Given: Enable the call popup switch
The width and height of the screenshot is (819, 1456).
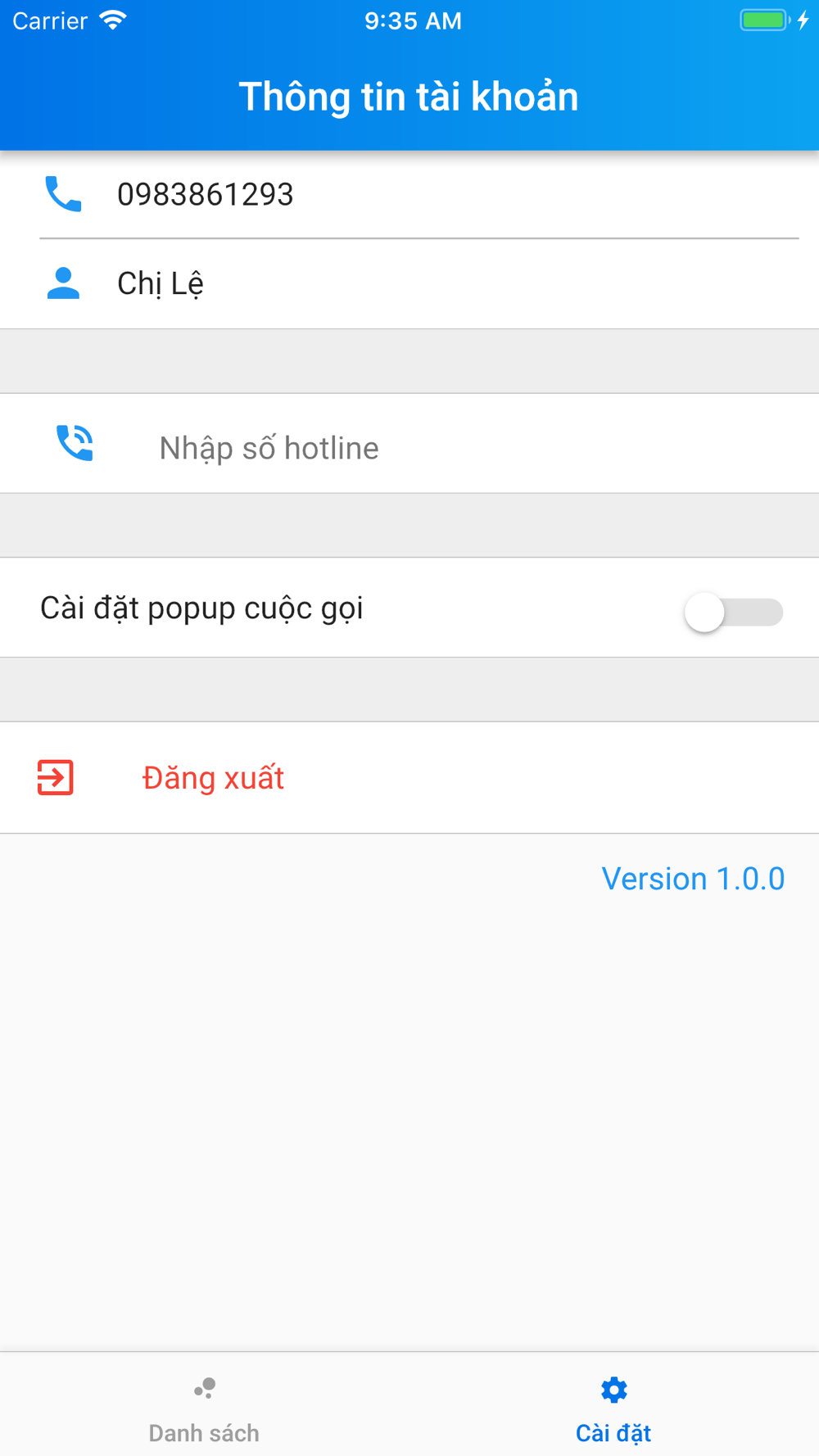Looking at the screenshot, I should pyautogui.click(x=734, y=612).
